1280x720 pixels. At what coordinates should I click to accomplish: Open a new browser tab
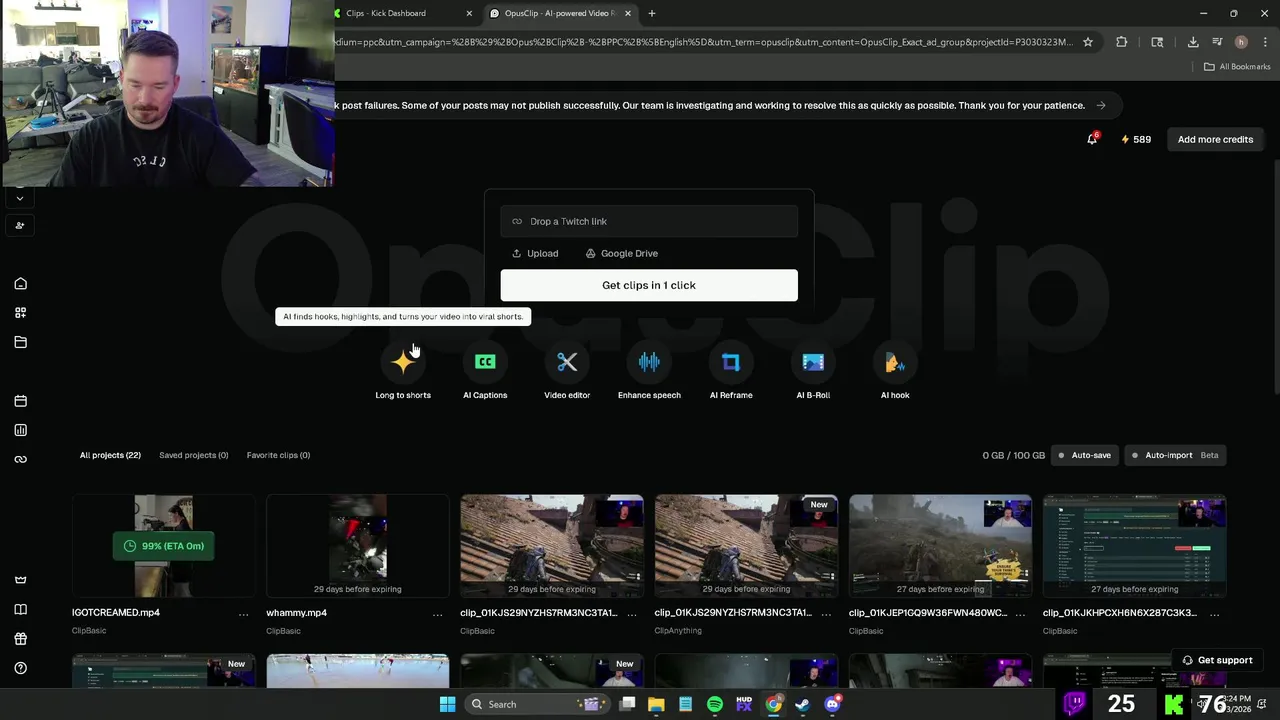(x=652, y=13)
